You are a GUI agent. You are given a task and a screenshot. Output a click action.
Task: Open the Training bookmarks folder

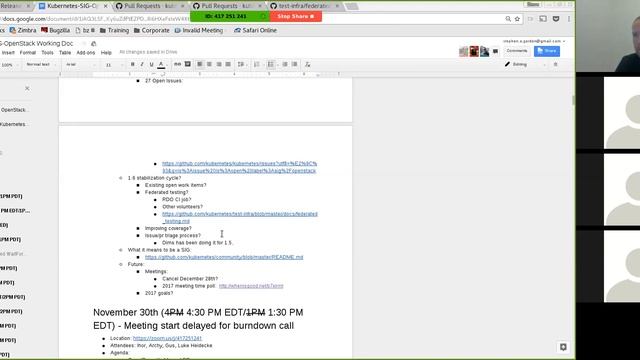[114, 30]
